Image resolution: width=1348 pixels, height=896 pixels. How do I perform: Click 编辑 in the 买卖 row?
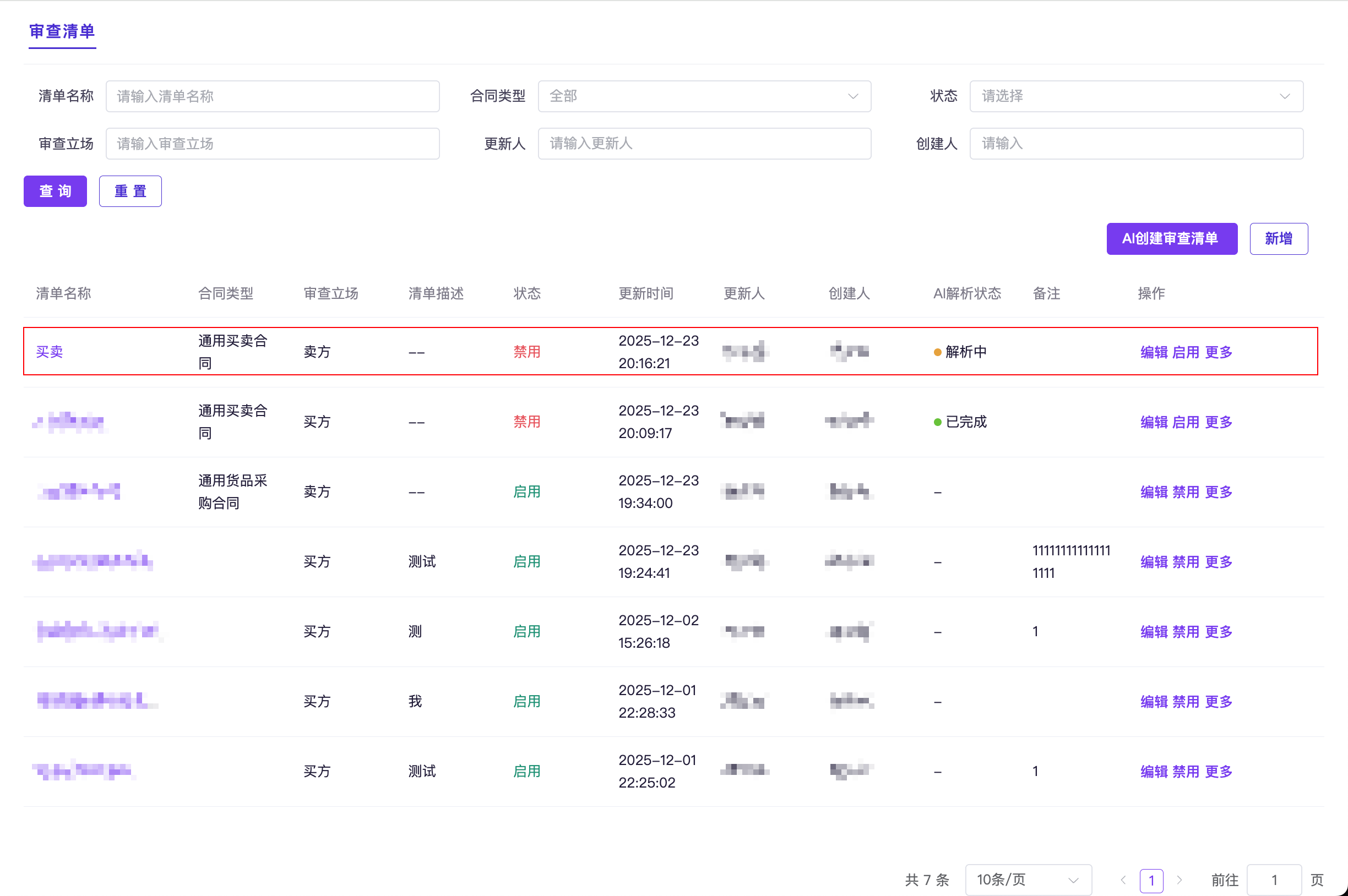(1153, 352)
